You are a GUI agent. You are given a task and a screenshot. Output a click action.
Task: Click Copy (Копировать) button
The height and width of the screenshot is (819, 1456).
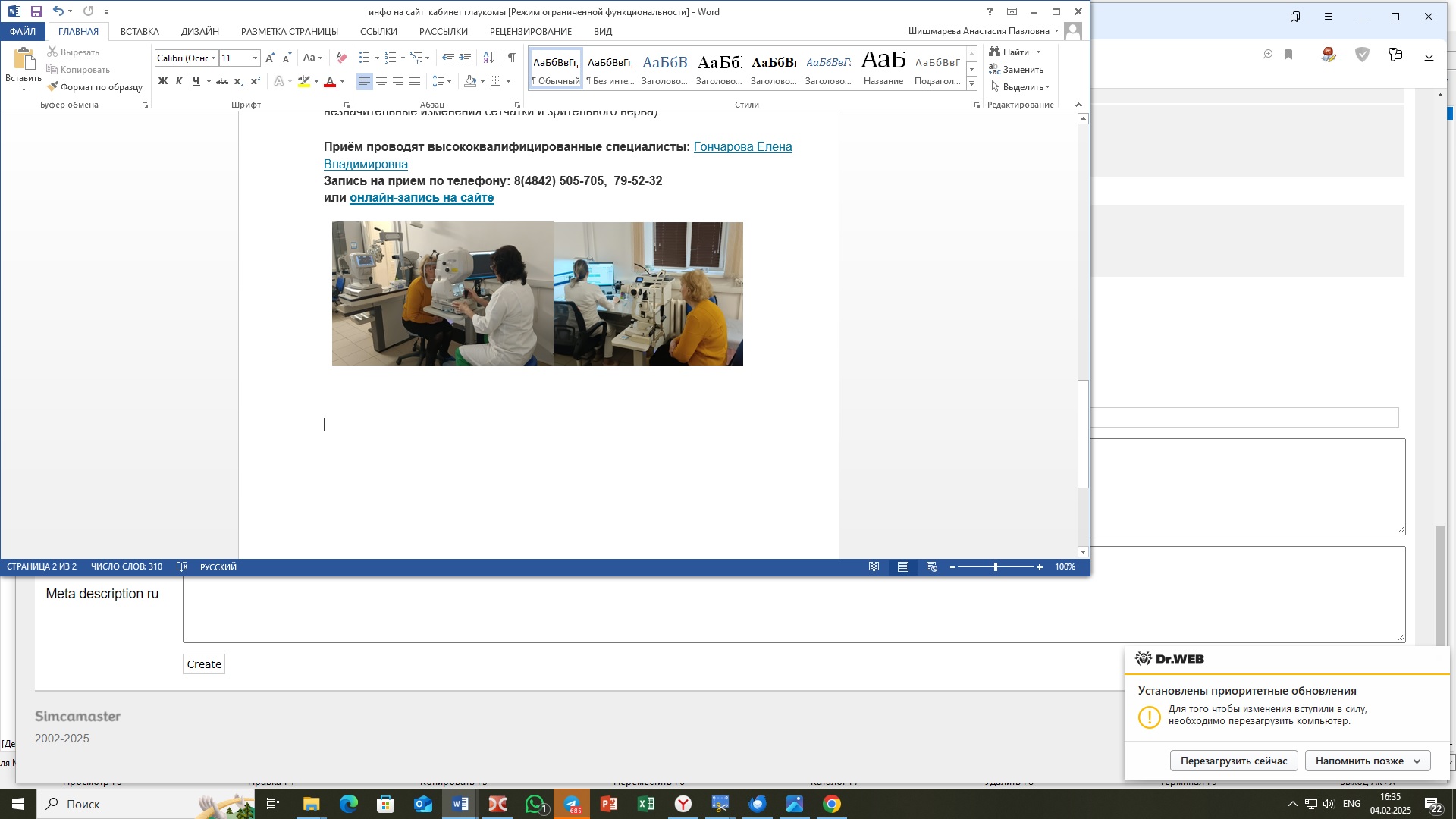(78, 70)
